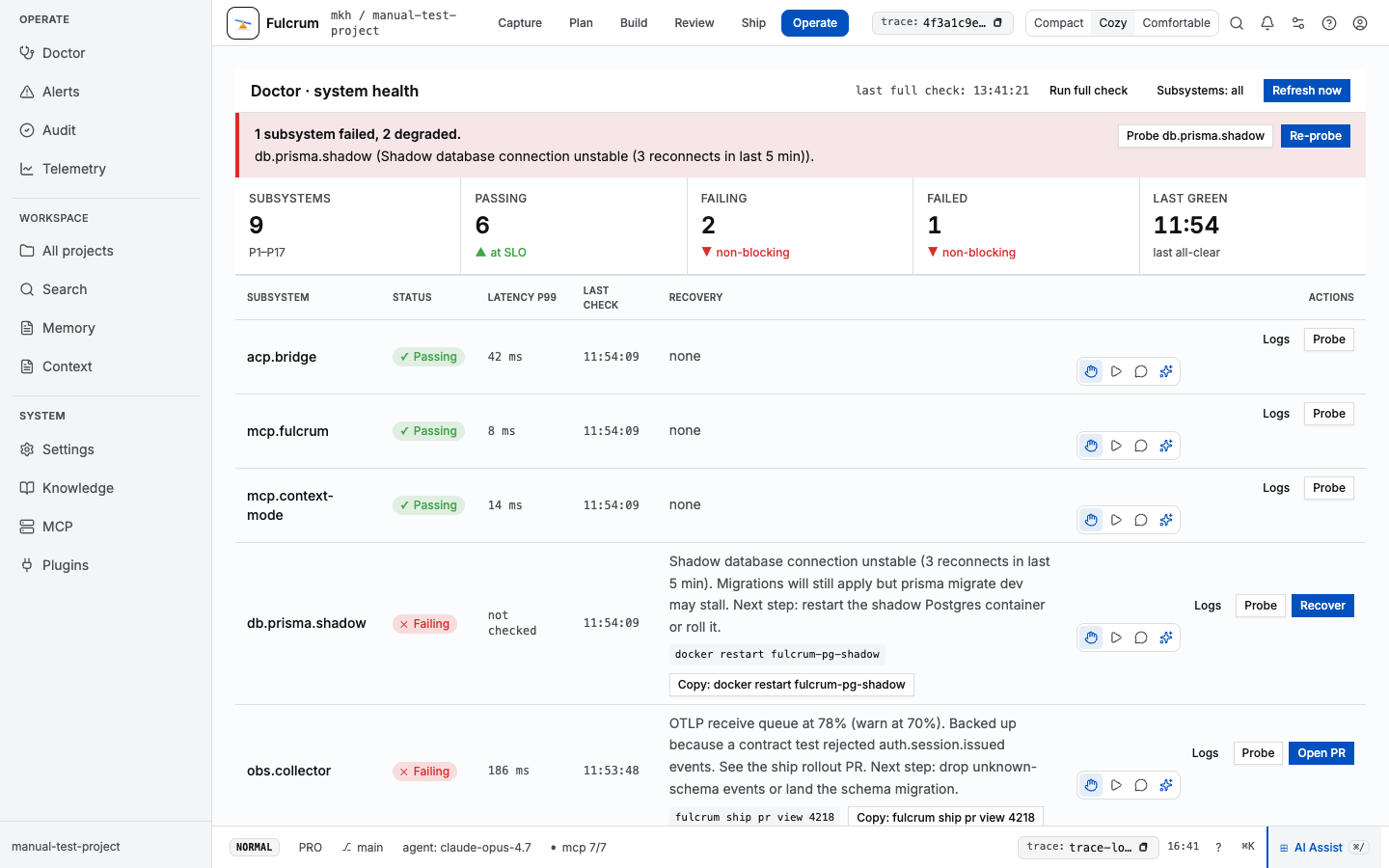The height and width of the screenshot is (868, 1389).
Task: Open Audit in sidebar
Action: click(106, 130)
